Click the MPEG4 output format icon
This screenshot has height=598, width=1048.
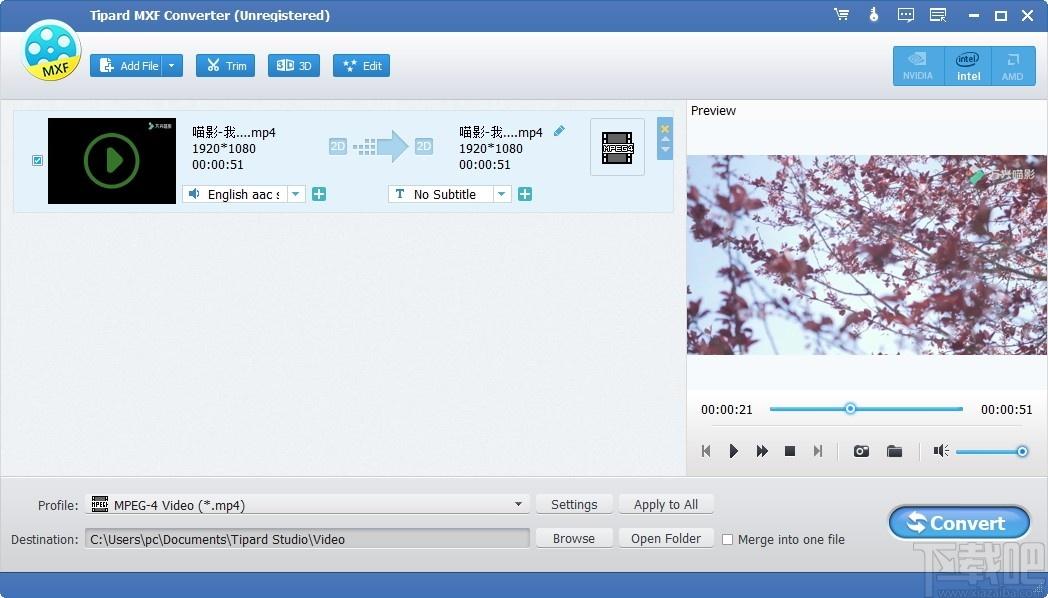coord(618,148)
